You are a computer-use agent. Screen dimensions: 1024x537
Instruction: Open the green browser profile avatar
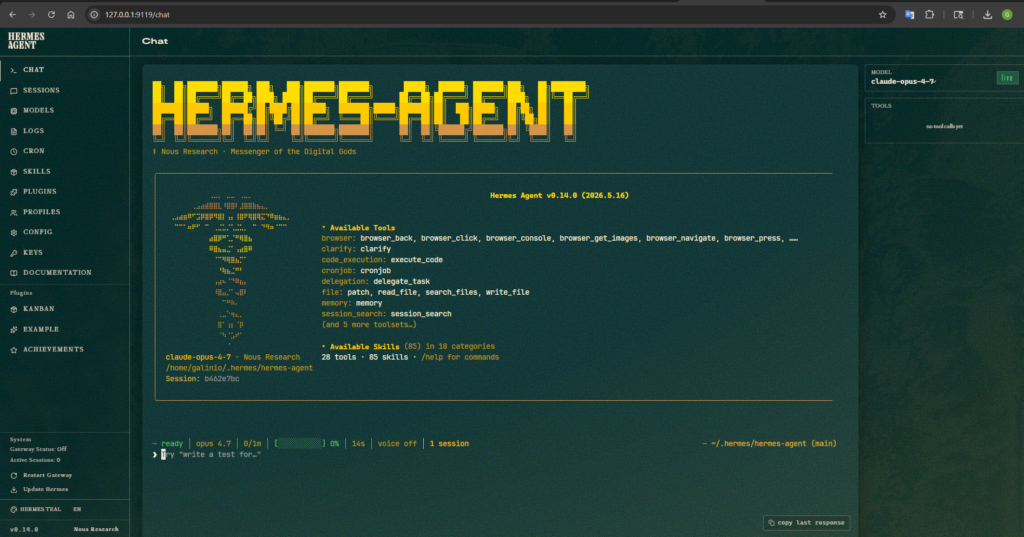(1007, 14)
